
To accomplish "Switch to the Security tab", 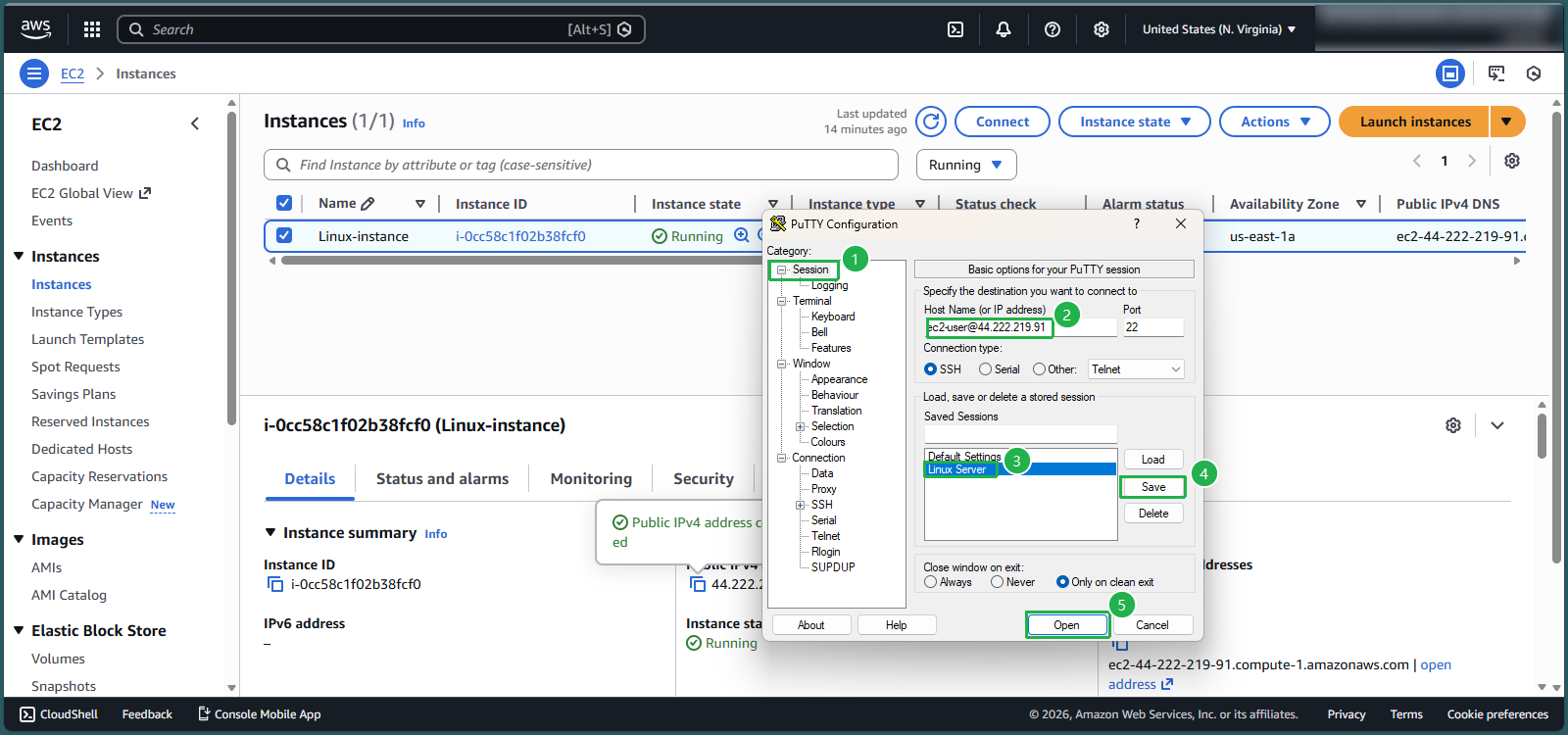I will point(704,478).
